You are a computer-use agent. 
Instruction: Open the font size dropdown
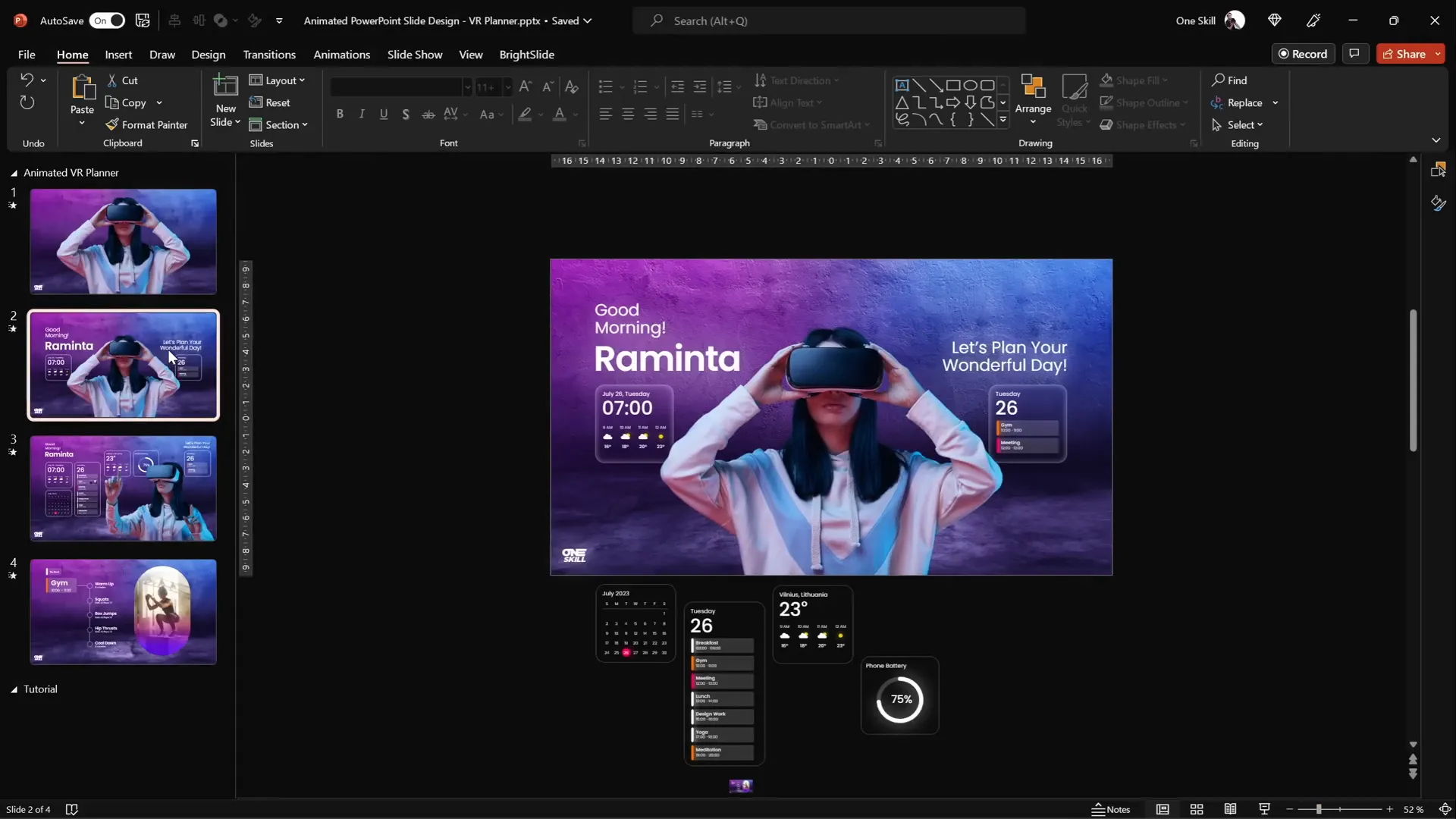tap(507, 87)
